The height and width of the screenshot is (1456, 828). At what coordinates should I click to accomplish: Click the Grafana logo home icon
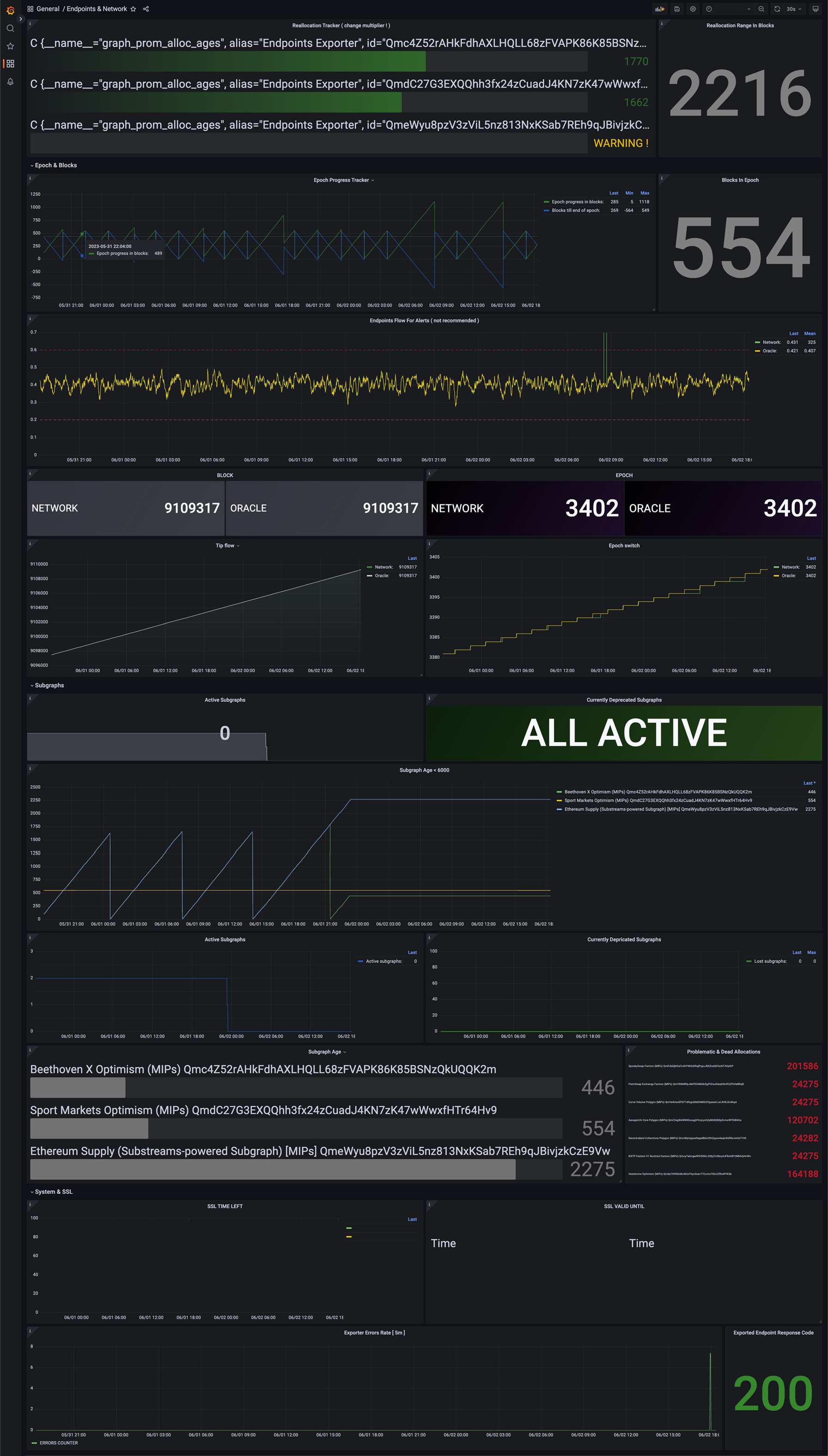click(x=10, y=10)
